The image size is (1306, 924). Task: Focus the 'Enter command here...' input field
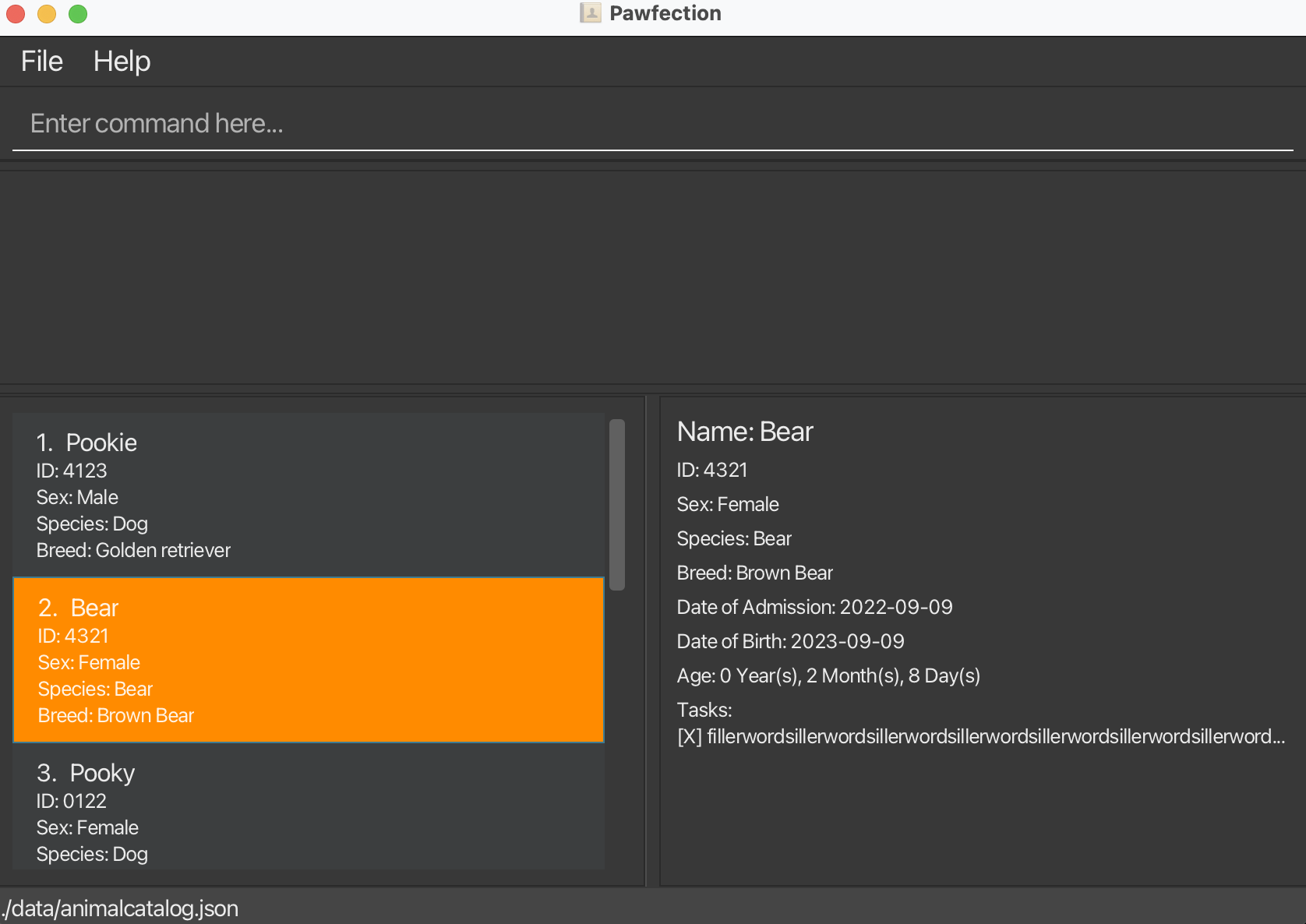pos(653,124)
